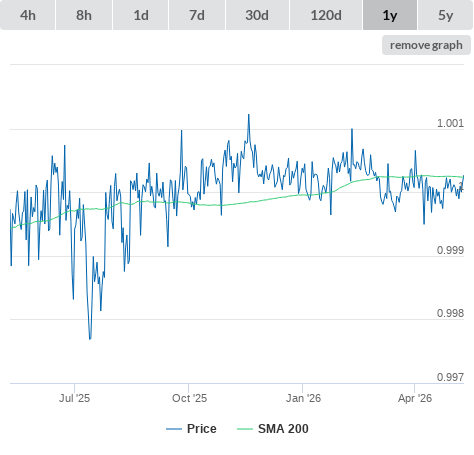Click the Jul '25 axis label

[x=74, y=398]
